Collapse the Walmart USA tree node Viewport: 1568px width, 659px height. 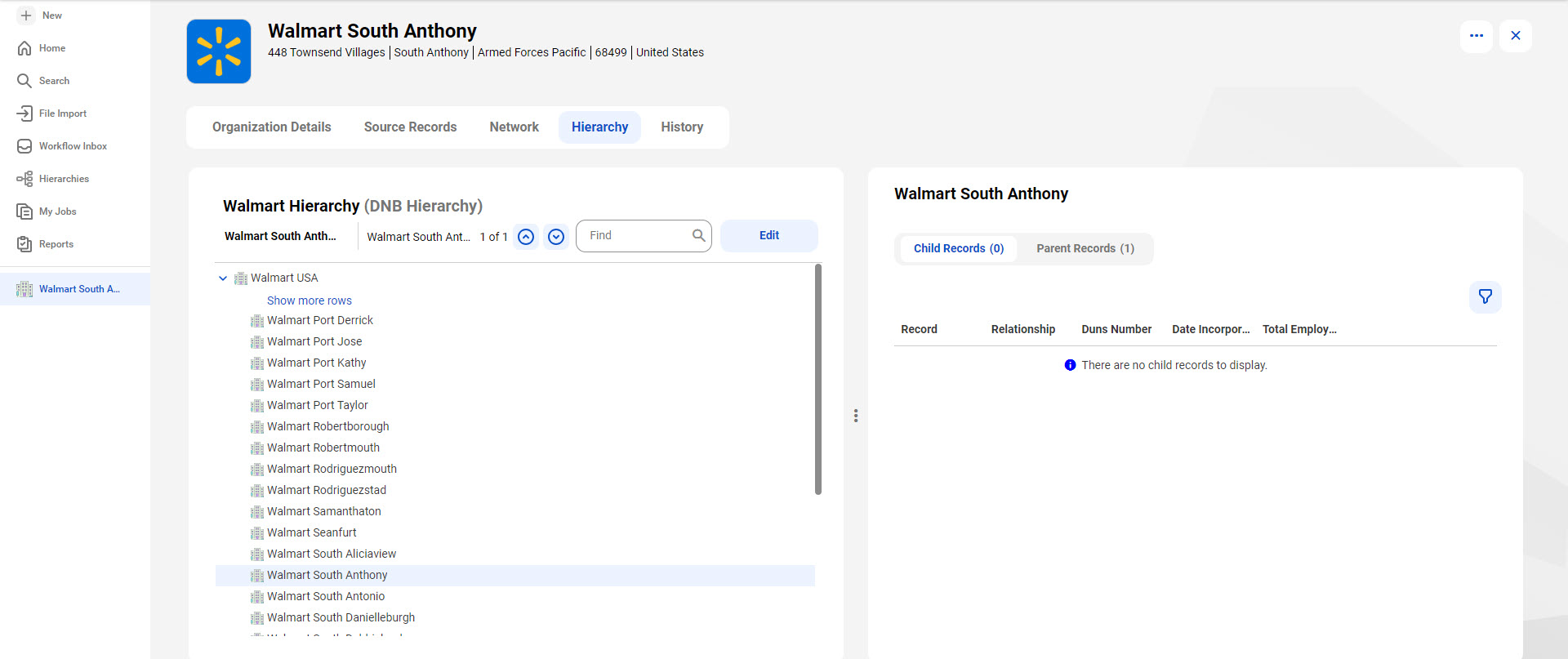click(x=223, y=278)
